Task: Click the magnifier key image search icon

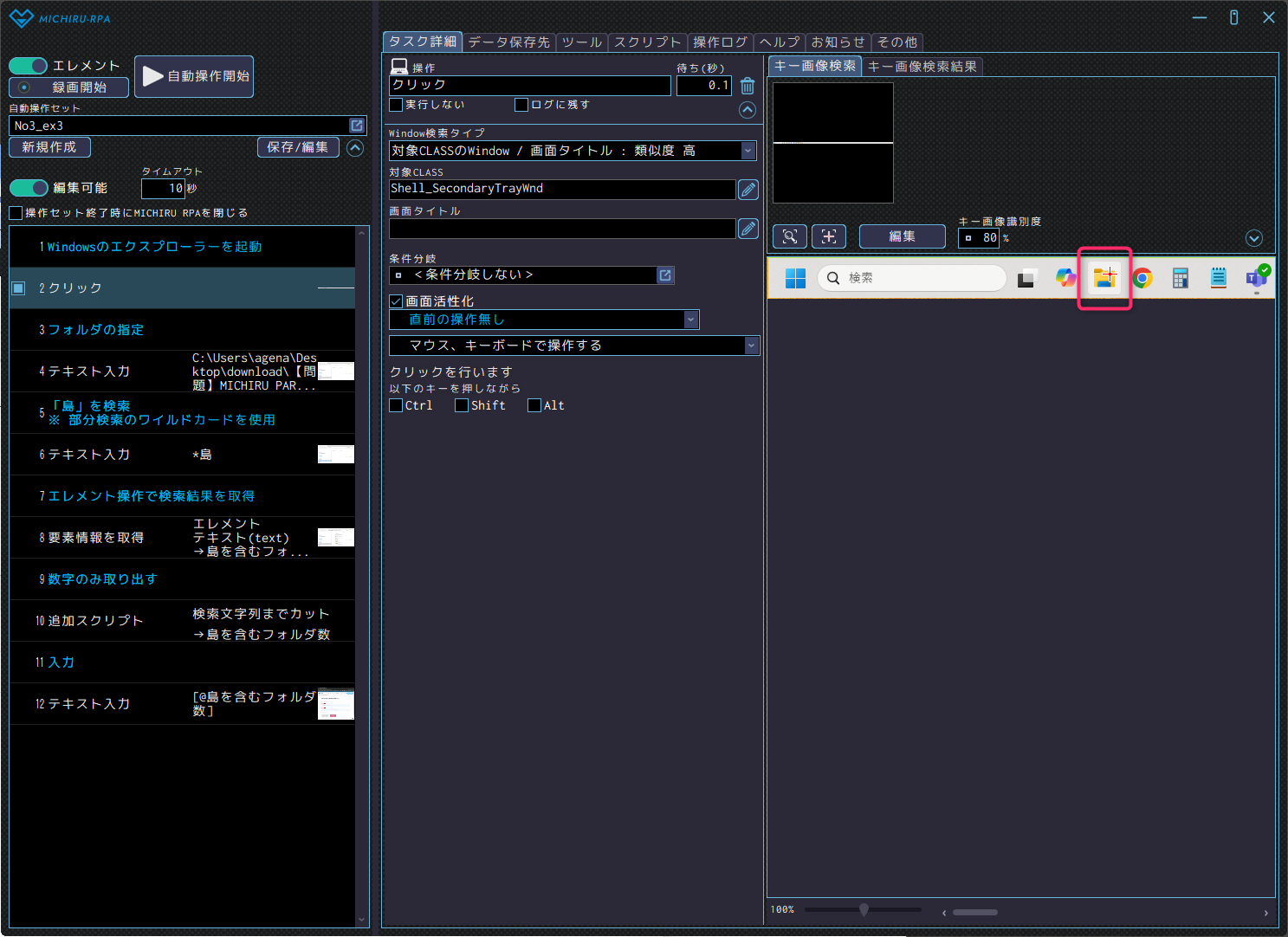Action: point(789,236)
